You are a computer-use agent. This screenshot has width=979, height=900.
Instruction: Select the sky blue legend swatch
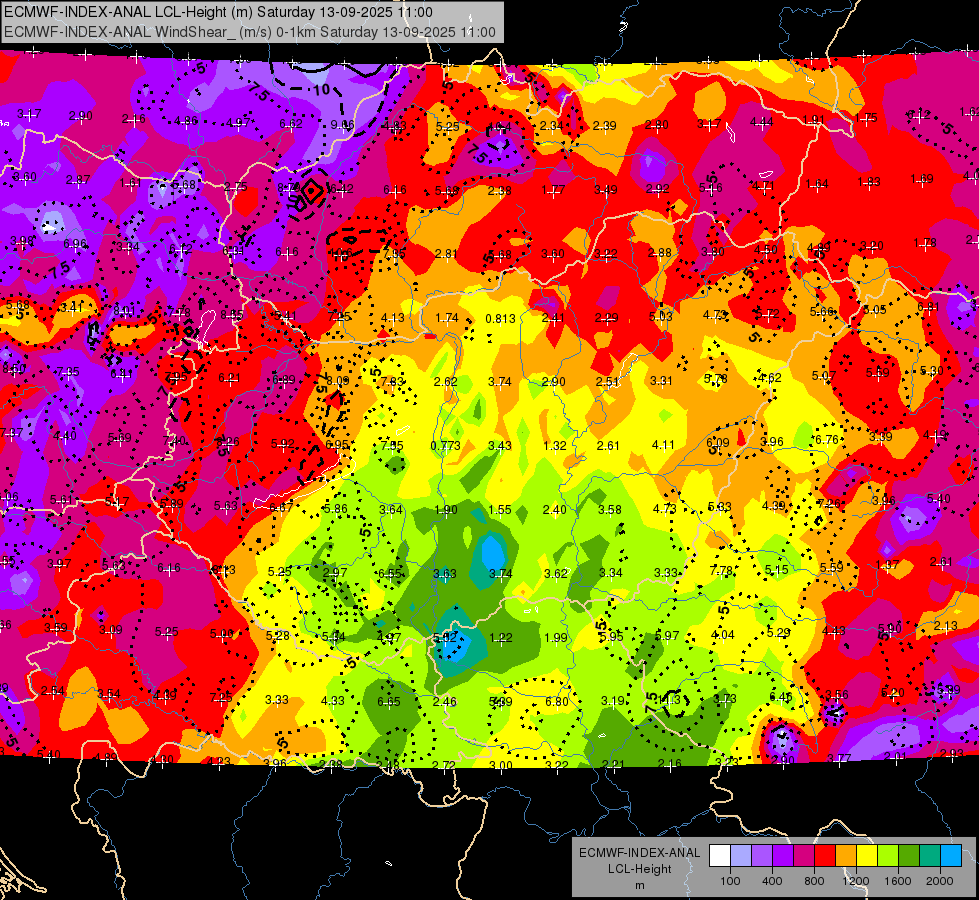(951, 855)
